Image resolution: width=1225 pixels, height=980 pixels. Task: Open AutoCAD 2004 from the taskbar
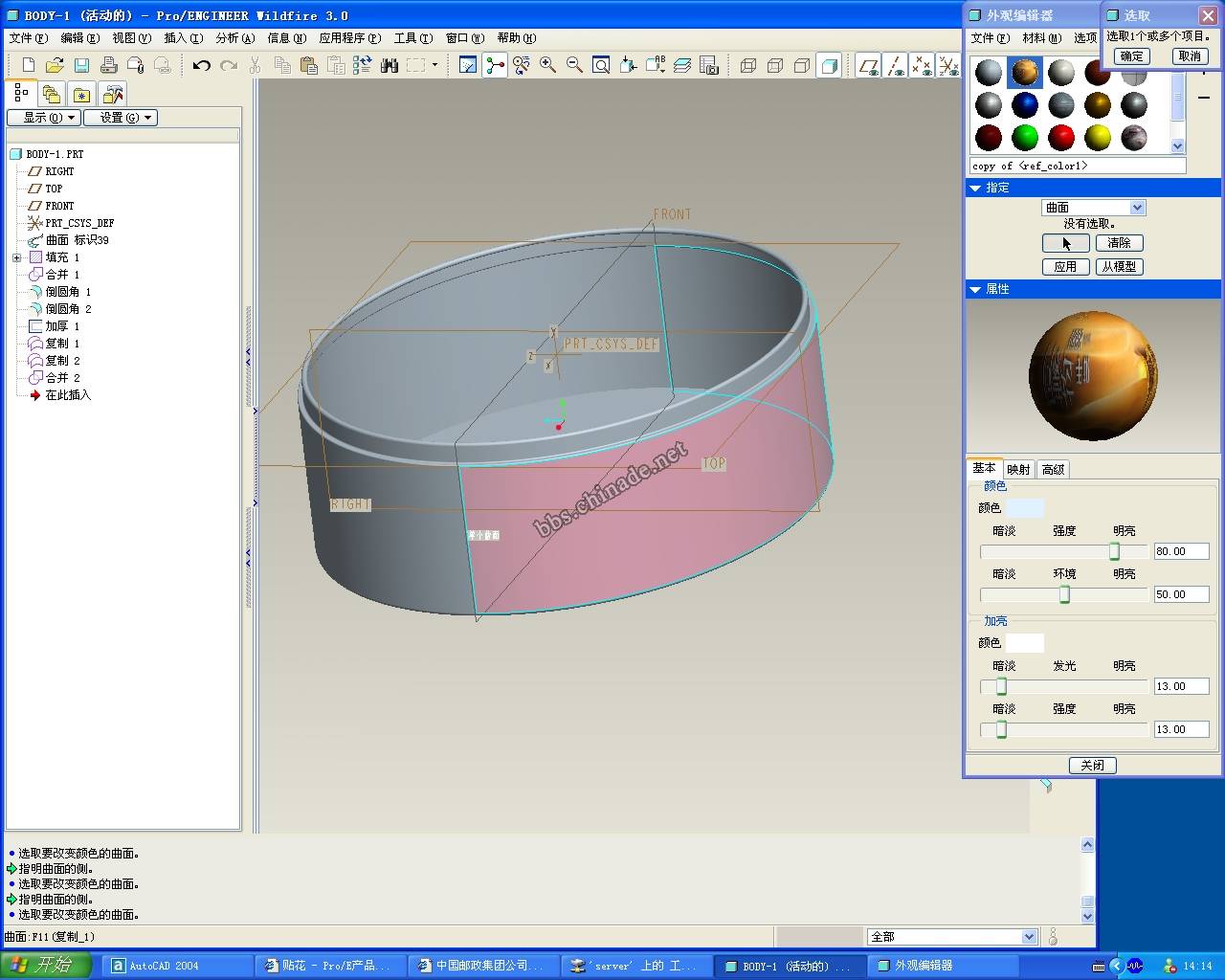163,966
